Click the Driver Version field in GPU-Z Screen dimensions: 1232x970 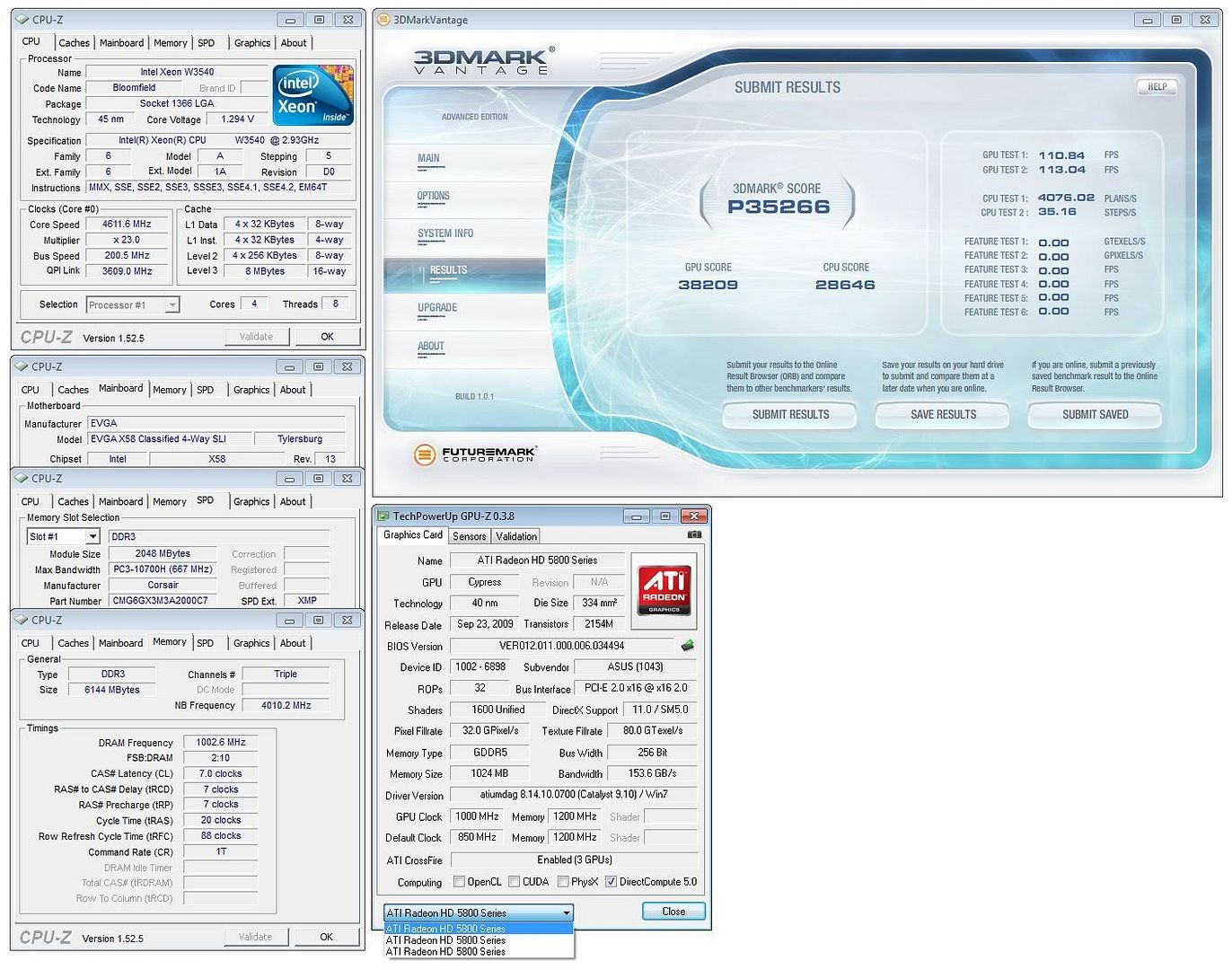point(574,795)
